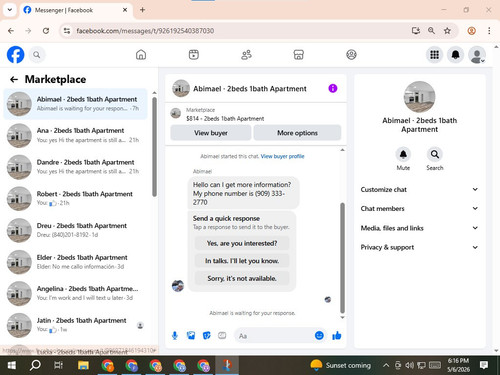Screen dimensions: 500x375
Task: Send quick reply 'Yes, are you interested?'
Action: 242,243
